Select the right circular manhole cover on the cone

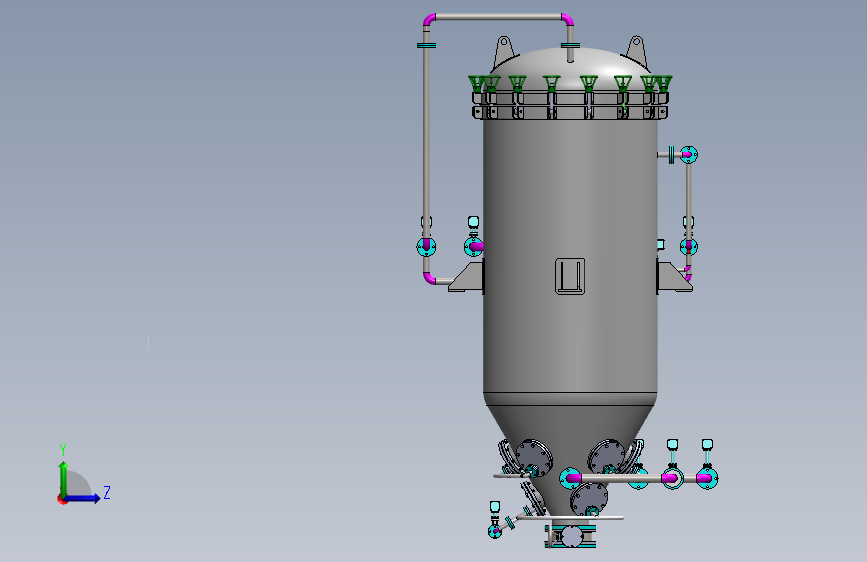pos(606,457)
